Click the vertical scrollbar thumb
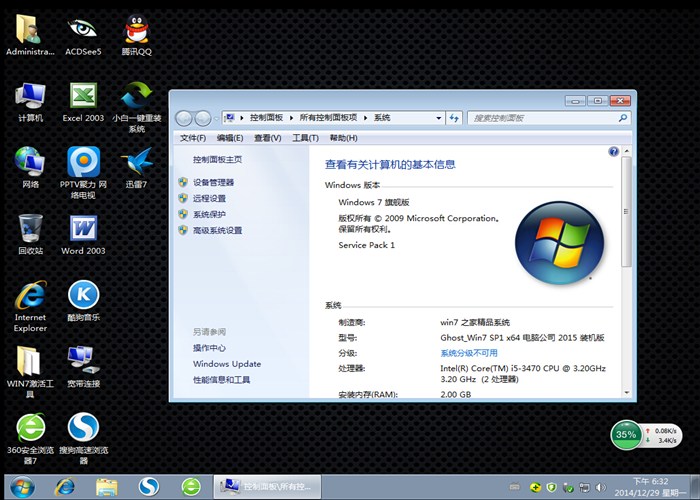 point(626,212)
